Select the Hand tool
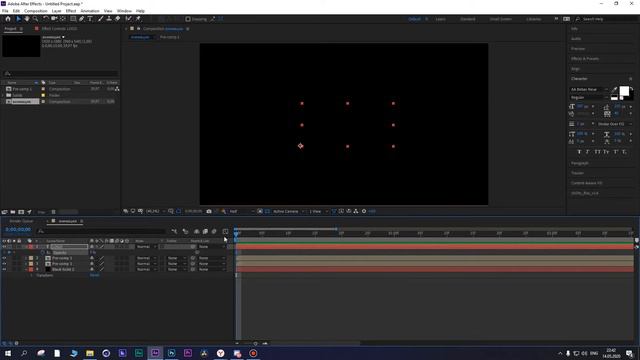The width and height of the screenshot is (640, 360). [27, 19]
